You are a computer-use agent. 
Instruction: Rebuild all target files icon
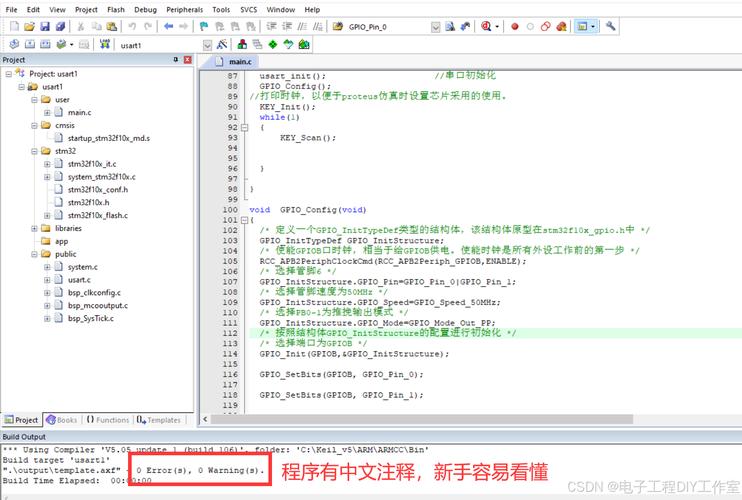click(x=45, y=44)
